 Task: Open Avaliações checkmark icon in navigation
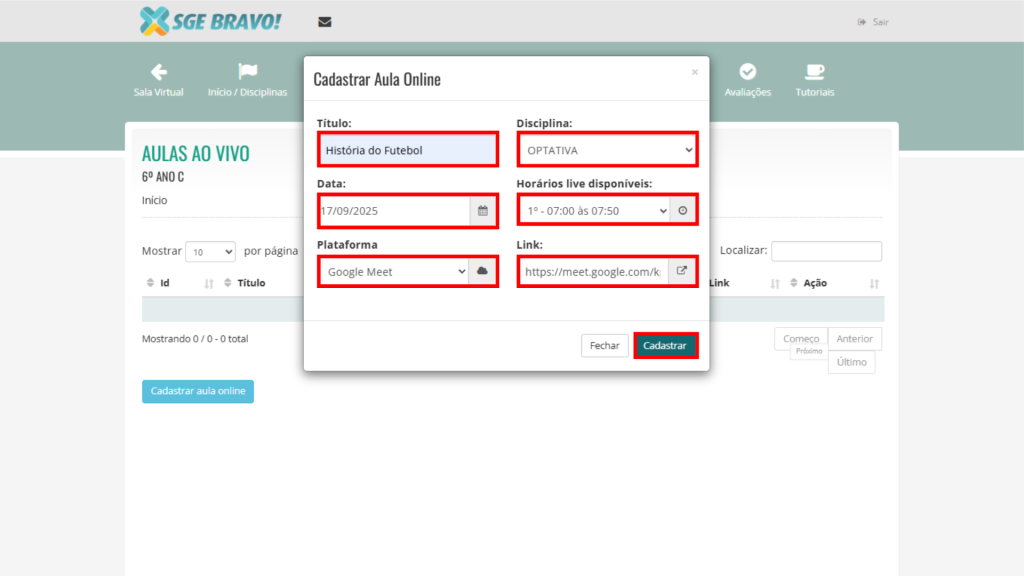click(x=747, y=72)
